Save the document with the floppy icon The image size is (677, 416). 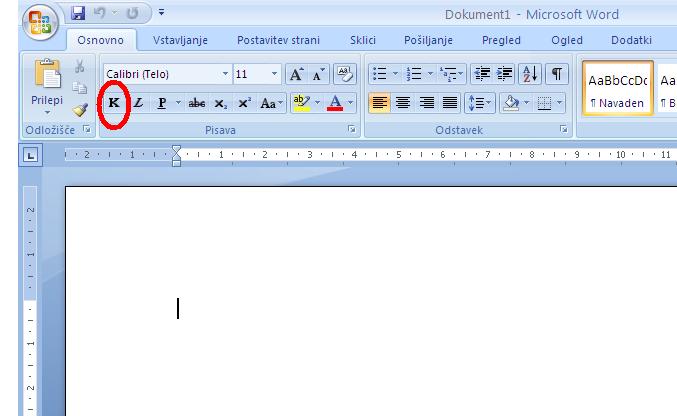[78, 13]
